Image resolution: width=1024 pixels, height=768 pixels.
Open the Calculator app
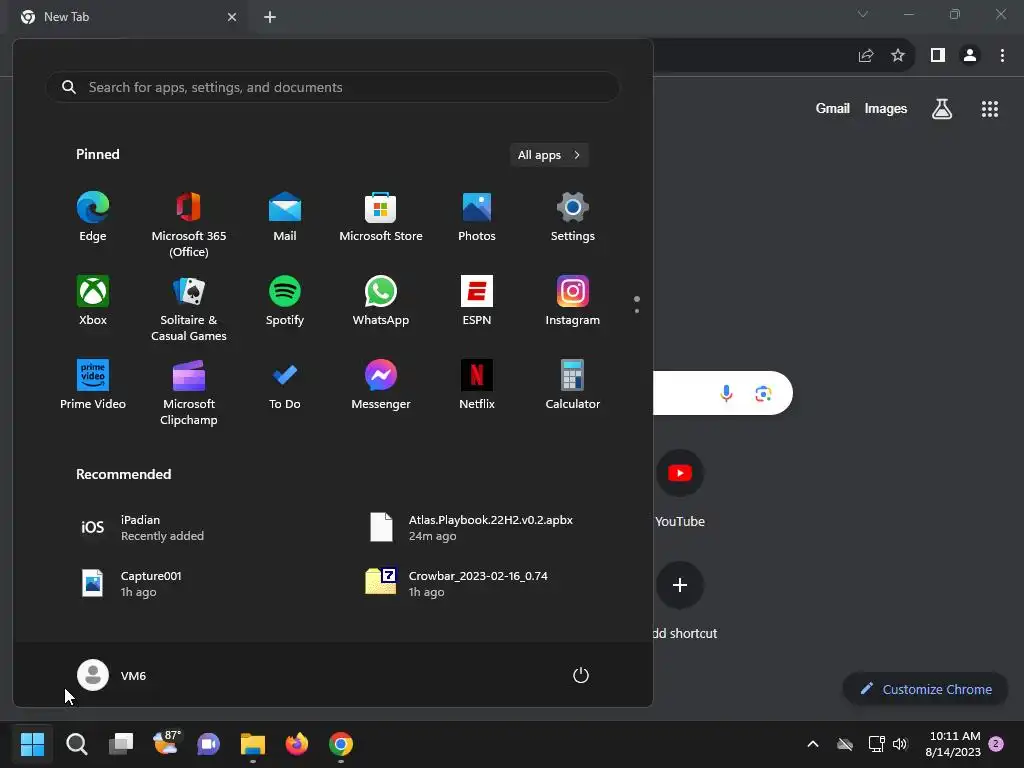[573, 385]
